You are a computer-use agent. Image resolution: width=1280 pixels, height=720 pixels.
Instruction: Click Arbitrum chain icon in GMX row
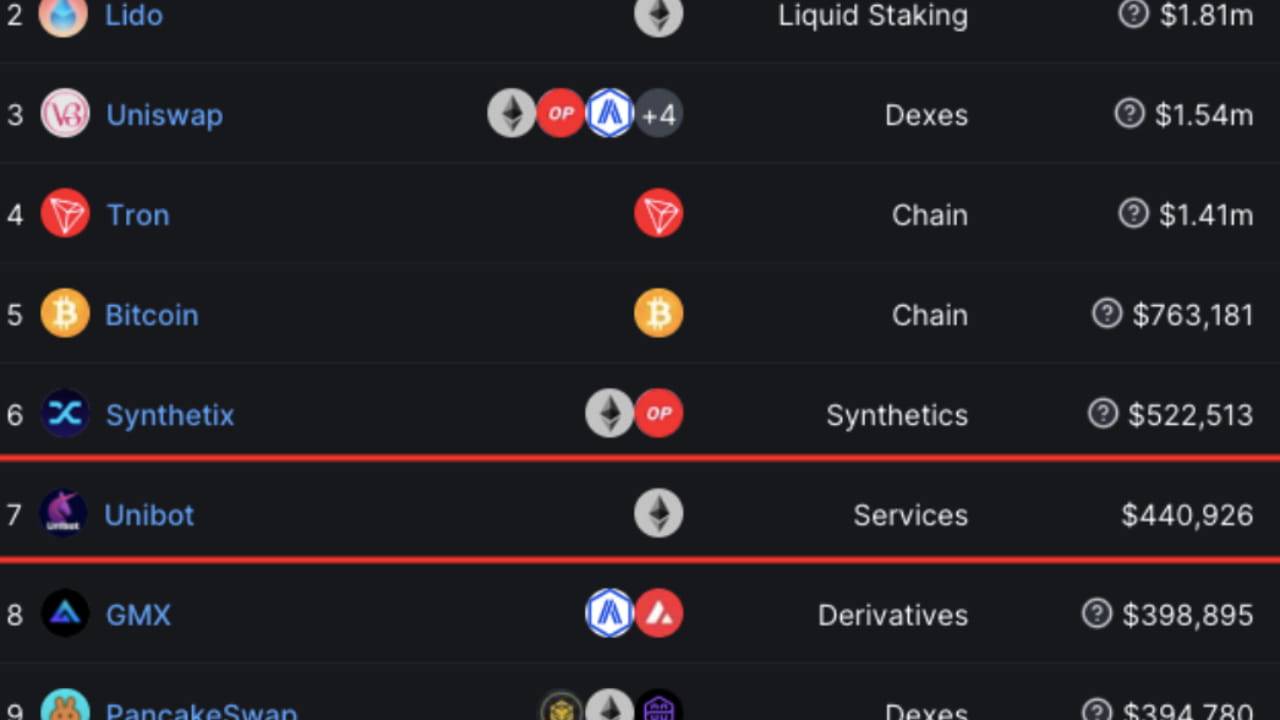point(609,614)
